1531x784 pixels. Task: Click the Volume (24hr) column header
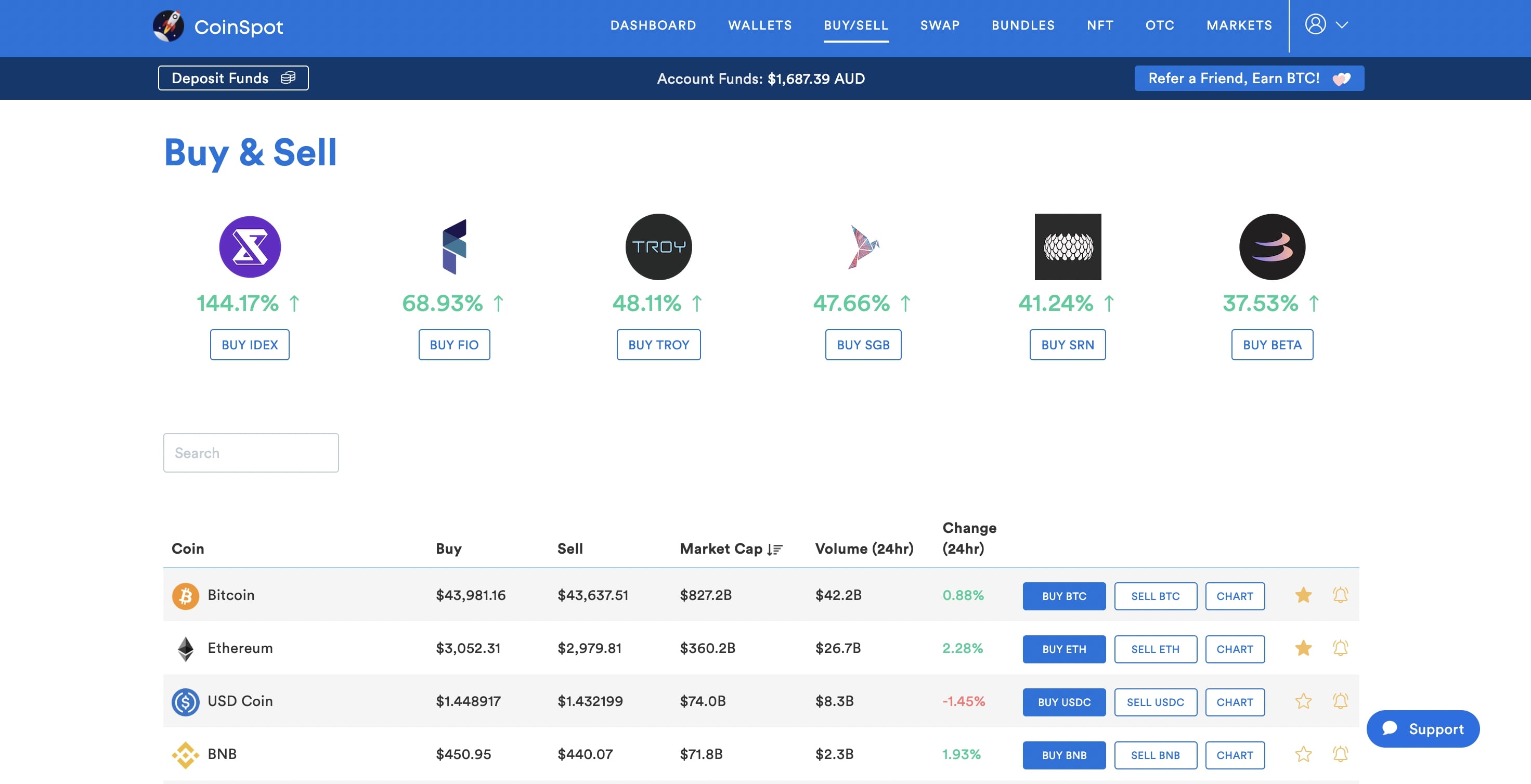tap(864, 549)
